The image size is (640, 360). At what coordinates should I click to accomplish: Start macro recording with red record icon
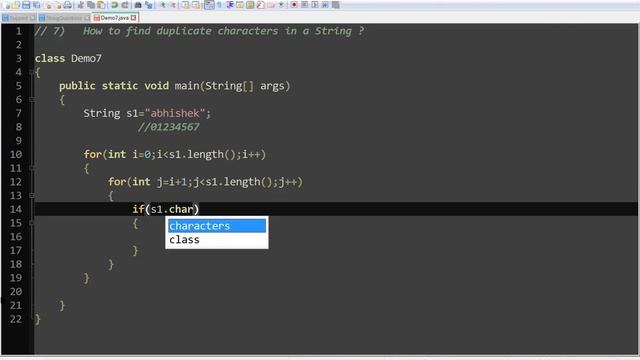tap(294, 5)
